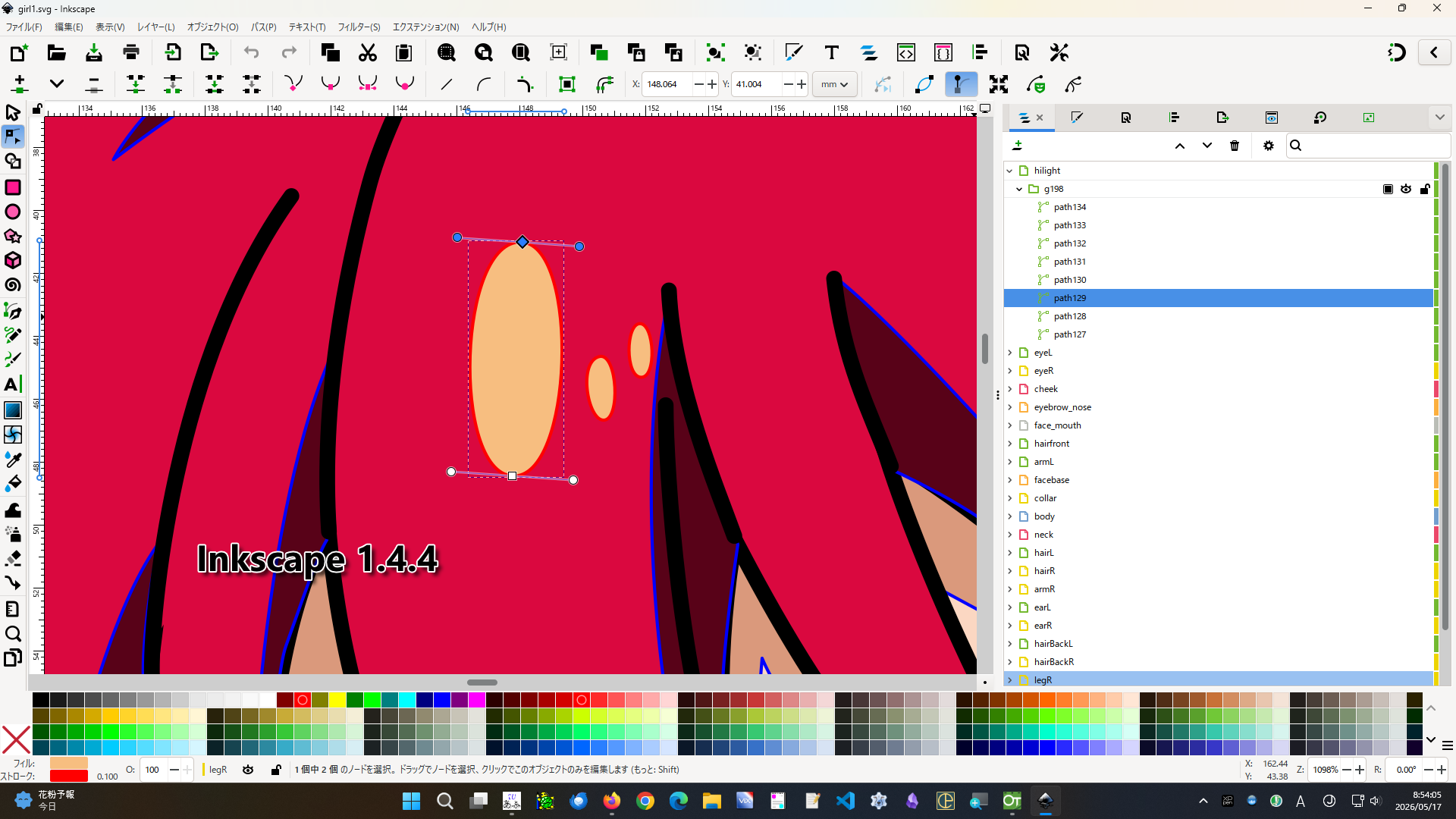
Task: Select the Rectangle tool
Action: click(13, 187)
